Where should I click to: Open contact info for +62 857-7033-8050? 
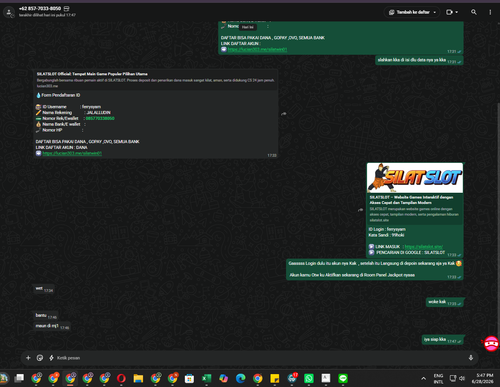point(40,8)
